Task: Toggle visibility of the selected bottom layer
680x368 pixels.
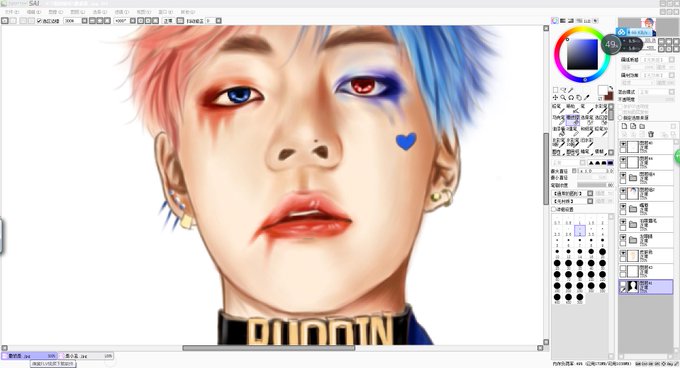Action: click(x=623, y=283)
